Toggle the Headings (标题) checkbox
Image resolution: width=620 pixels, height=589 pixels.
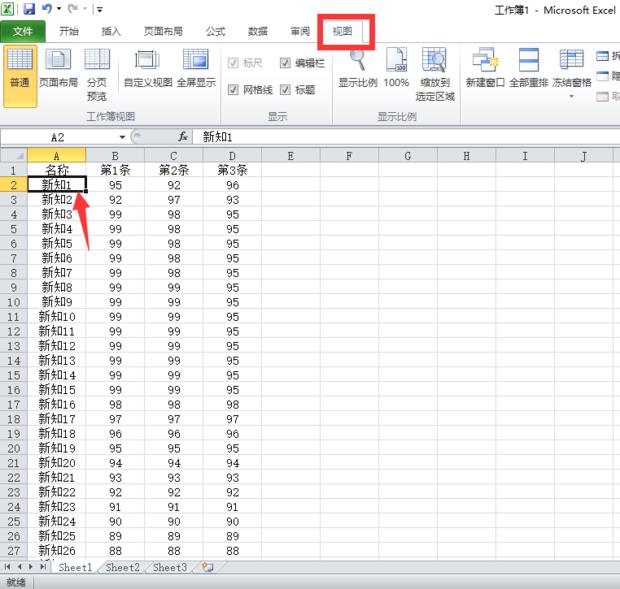pyautogui.click(x=285, y=90)
